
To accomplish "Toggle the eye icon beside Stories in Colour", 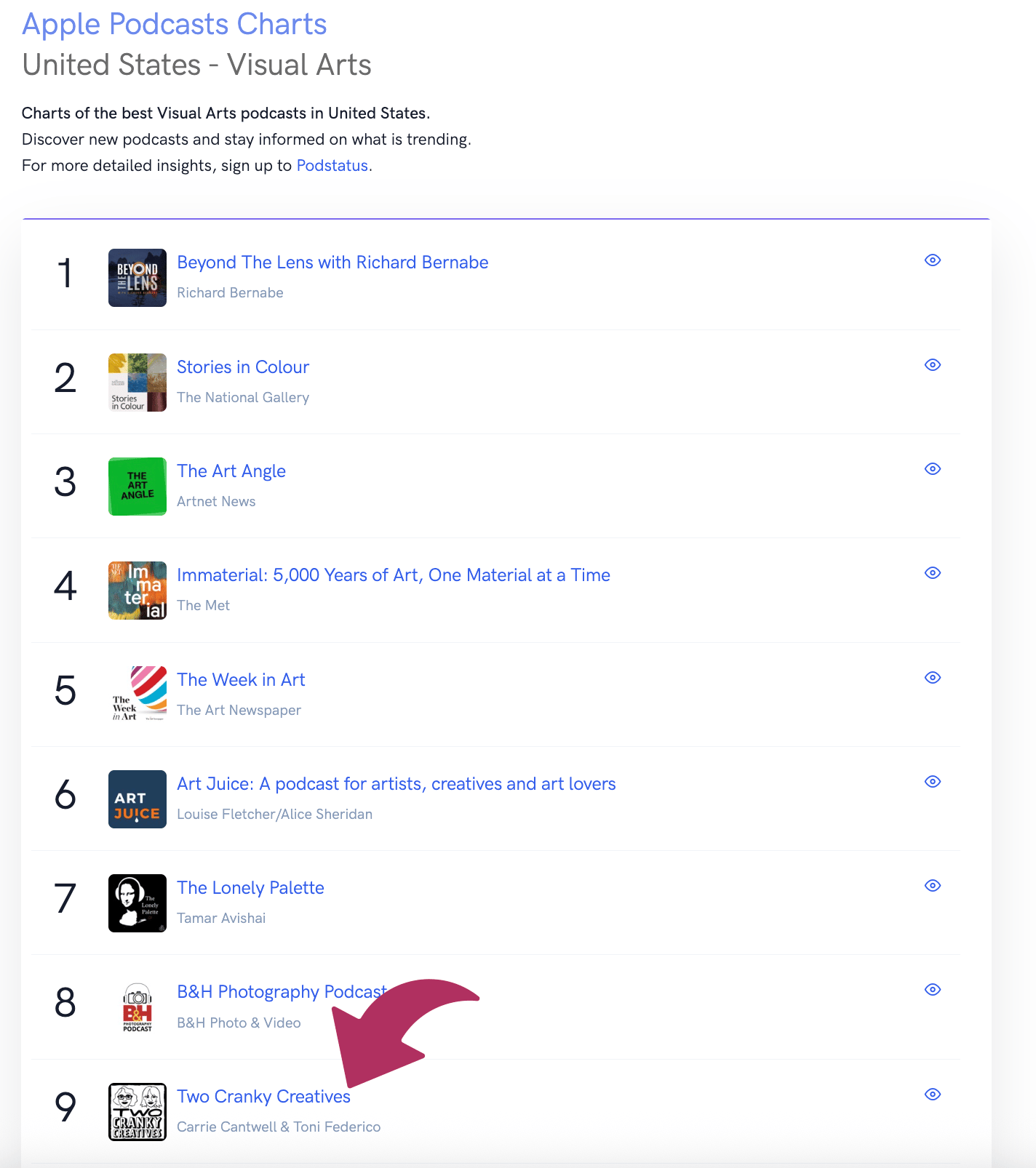I will [933, 365].
